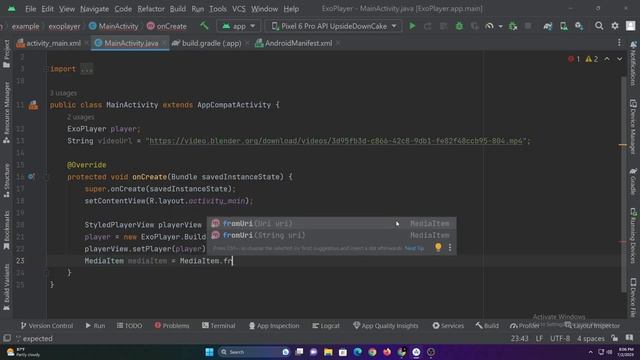The height and width of the screenshot is (360, 640).
Task: Open the SDK Manager toolbar icon
Action: click(579, 26)
